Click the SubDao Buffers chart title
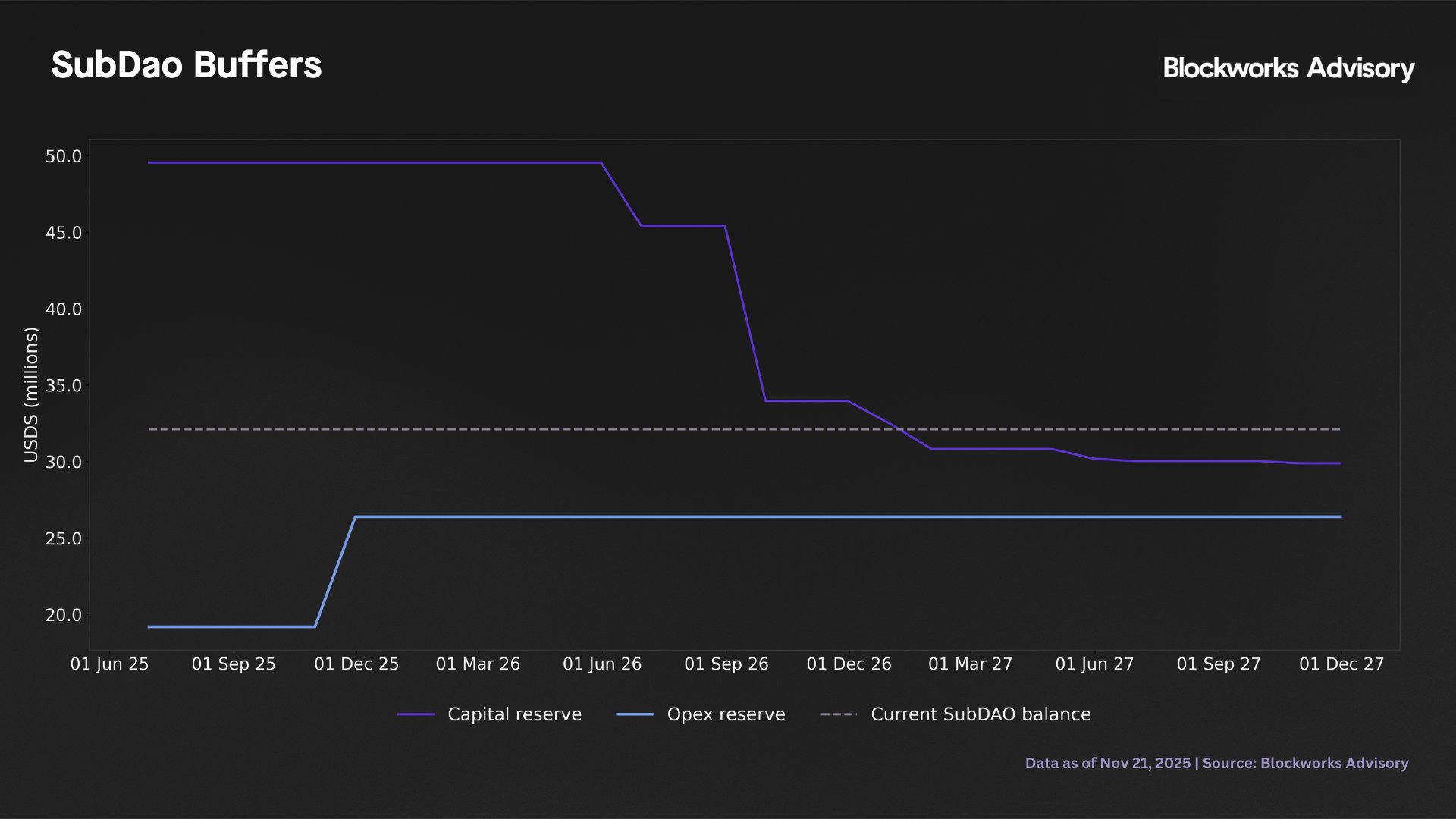1456x819 pixels. (x=187, y=65)
